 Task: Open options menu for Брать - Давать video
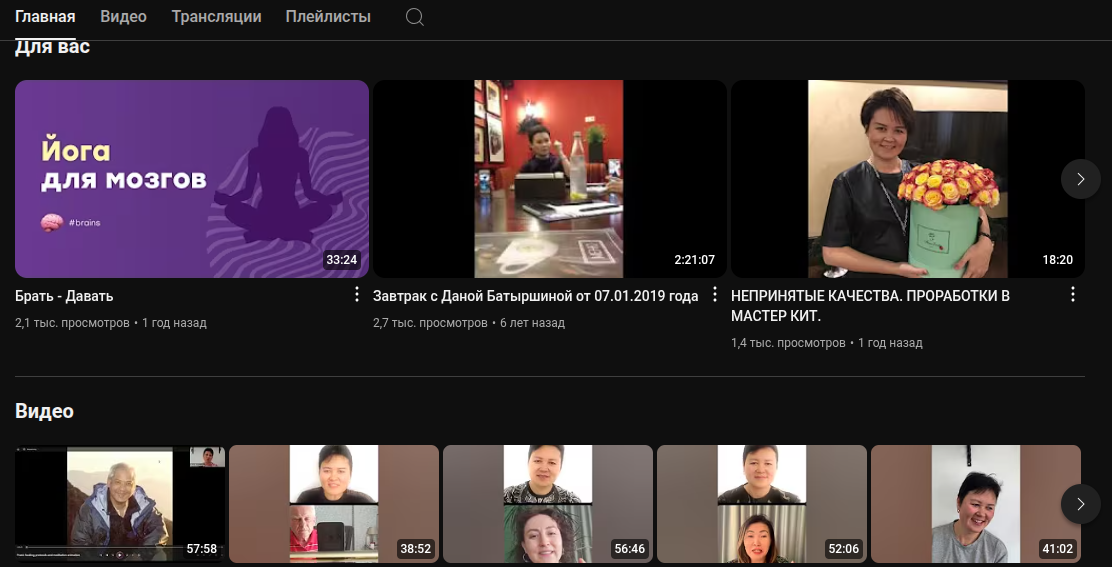(x=357, y=295)
